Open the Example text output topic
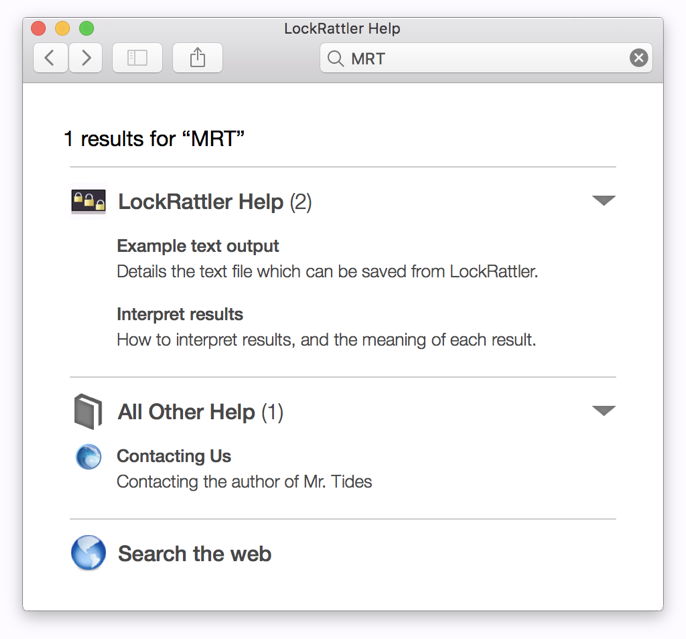The image size is (686, 639). click(198, 246)
